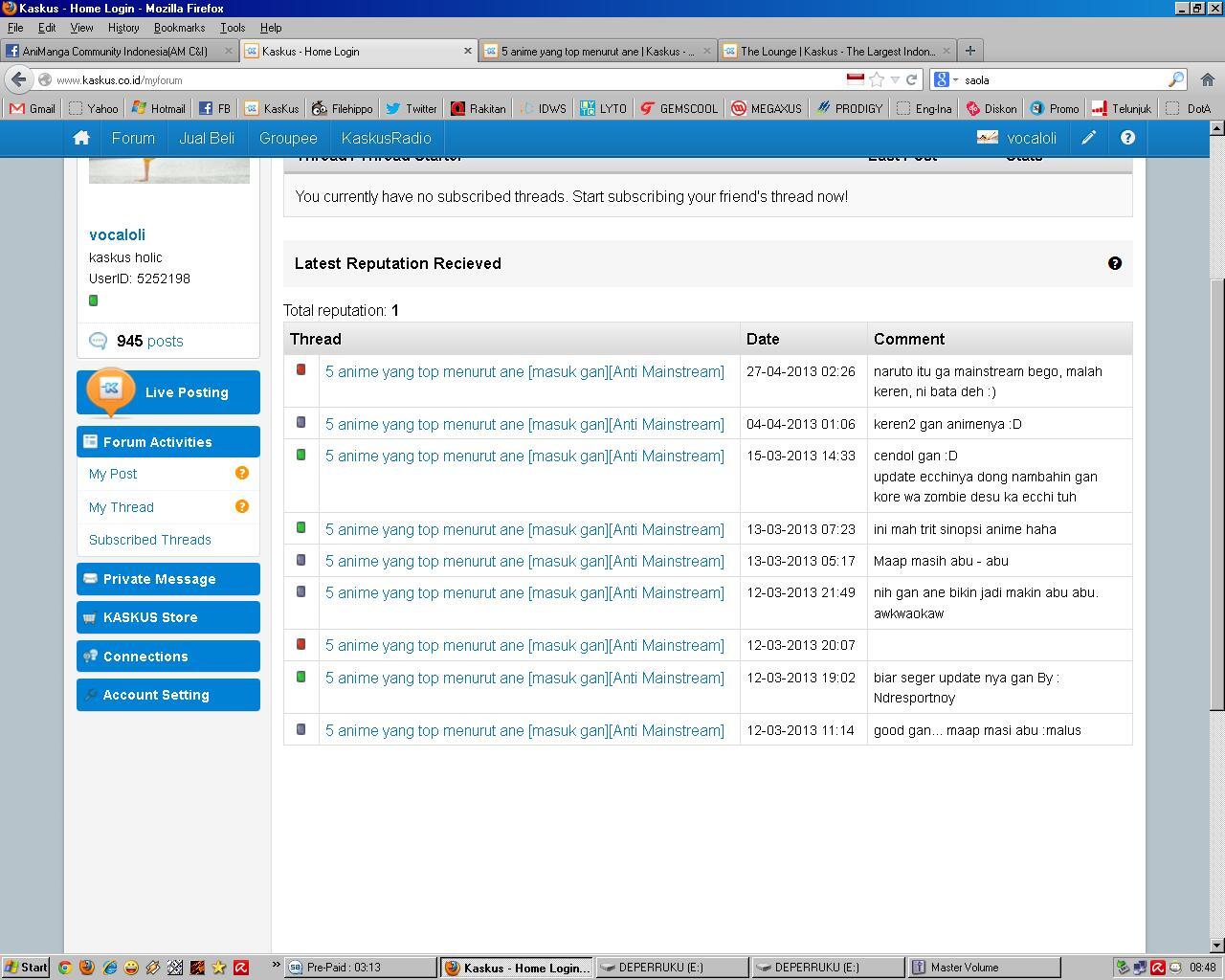Click the search magnifier icon in search box

point(1176,79)
